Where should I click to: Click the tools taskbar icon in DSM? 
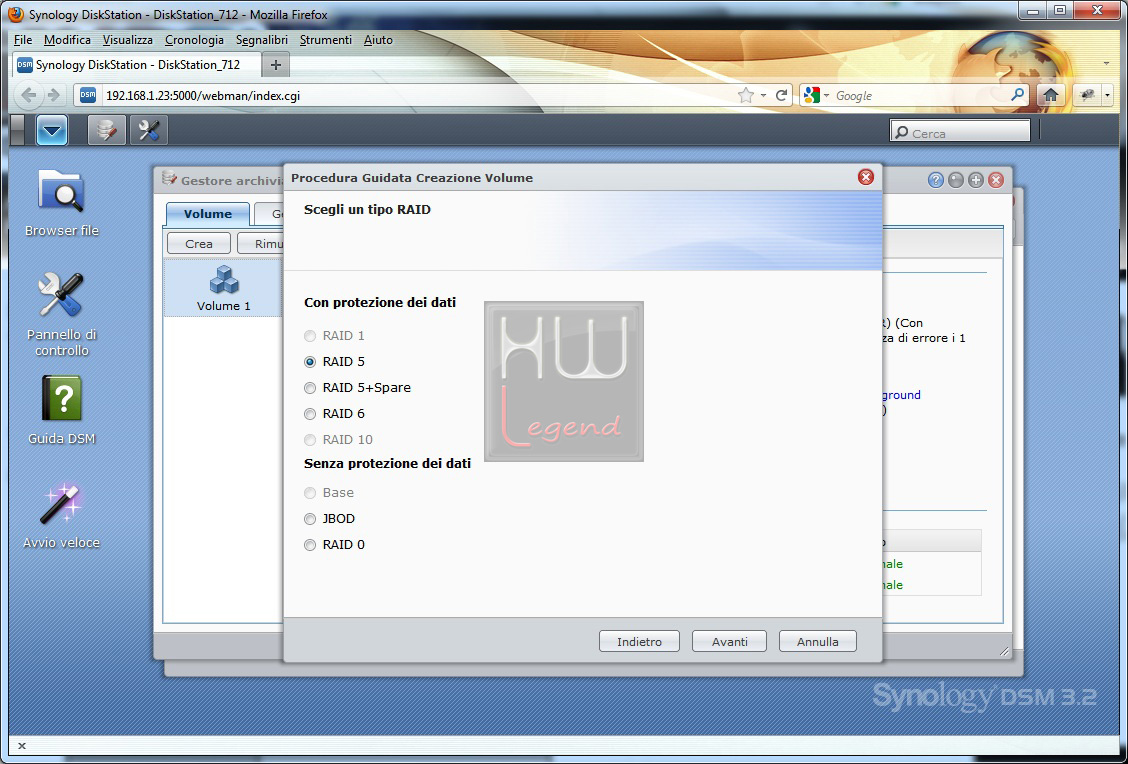point(148,130)
